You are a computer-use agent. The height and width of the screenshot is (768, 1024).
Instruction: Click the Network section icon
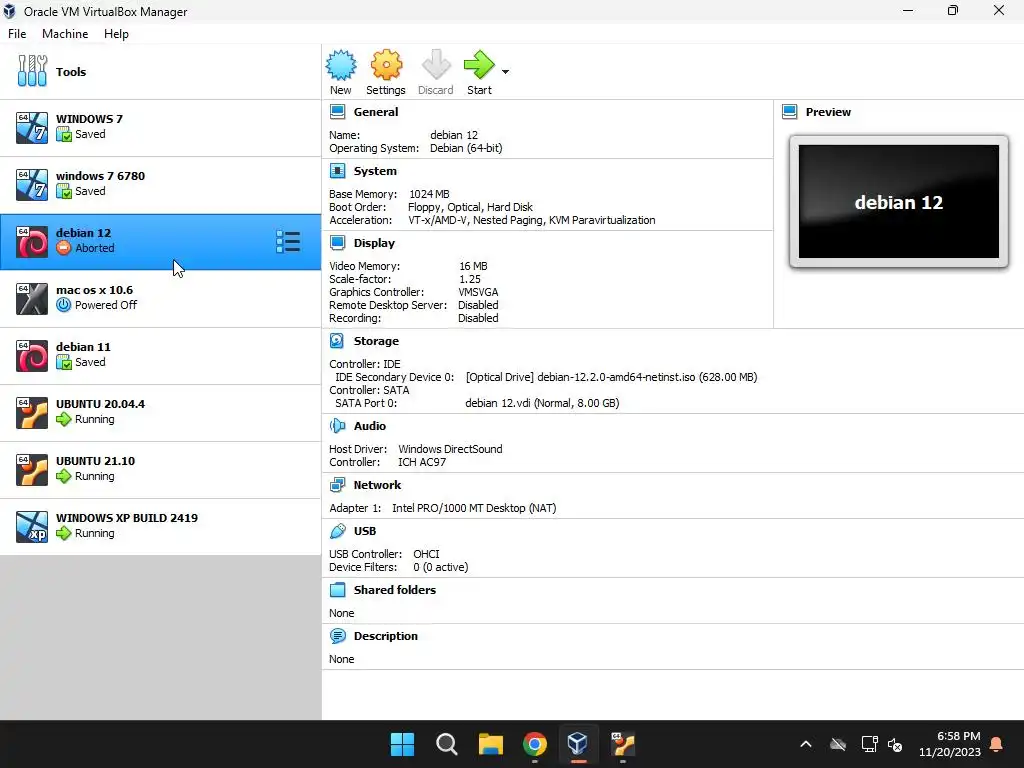338,485
